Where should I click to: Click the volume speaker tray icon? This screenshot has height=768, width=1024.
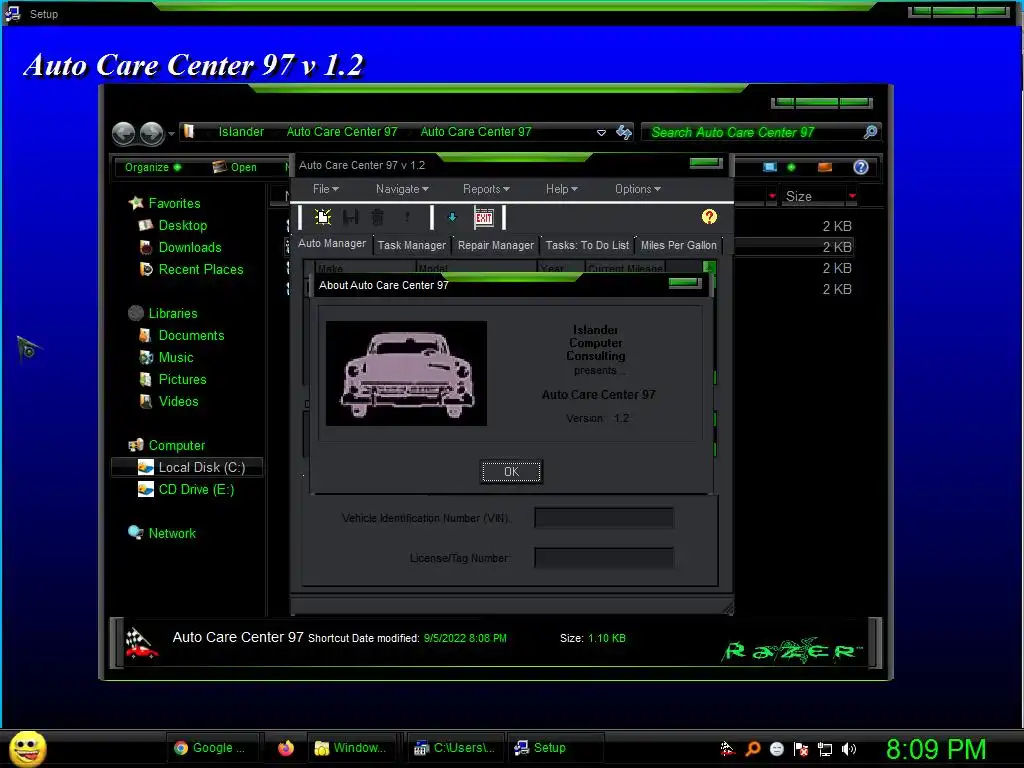849,749
